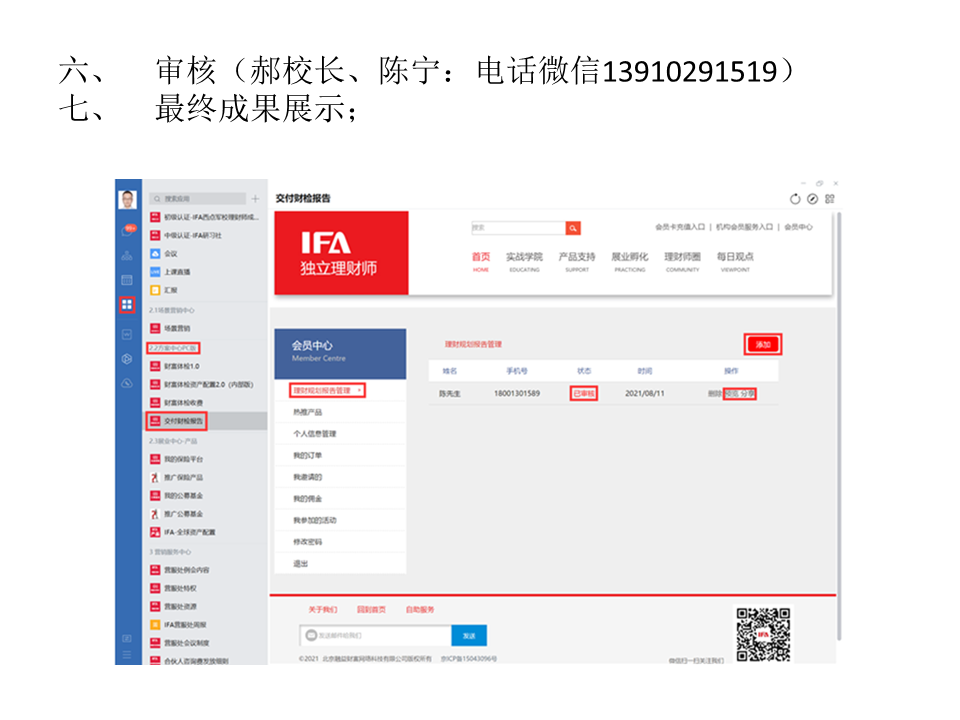Open the cloud drive sidebar icon
Viewport: 960px width, 720px height.
coord(127,383)
